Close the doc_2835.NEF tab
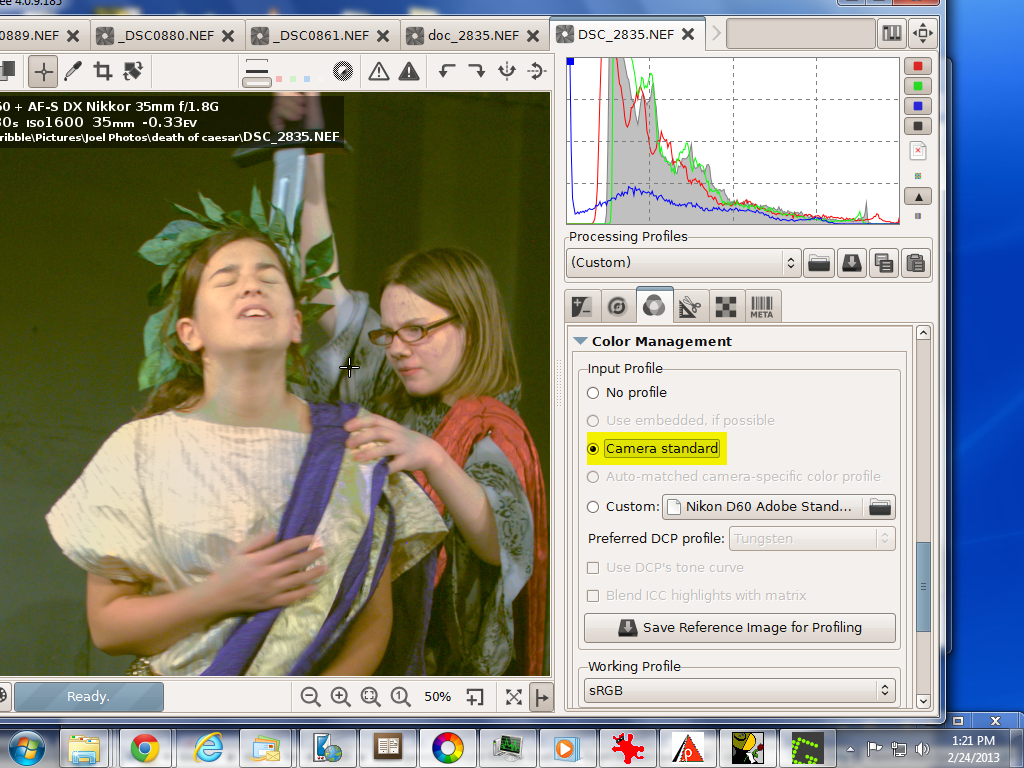The image size is (1024, 768). click(x=534, y=35)
